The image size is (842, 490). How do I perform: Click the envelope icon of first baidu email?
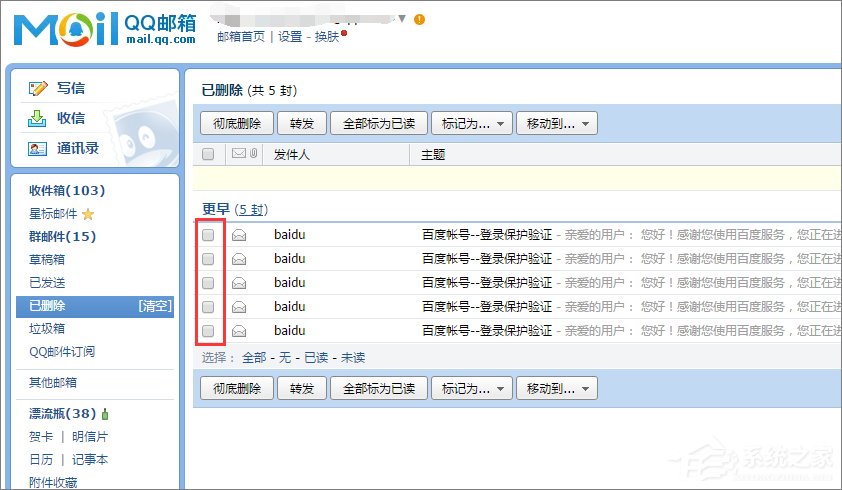pyautogui.click(x=239, y=235)
